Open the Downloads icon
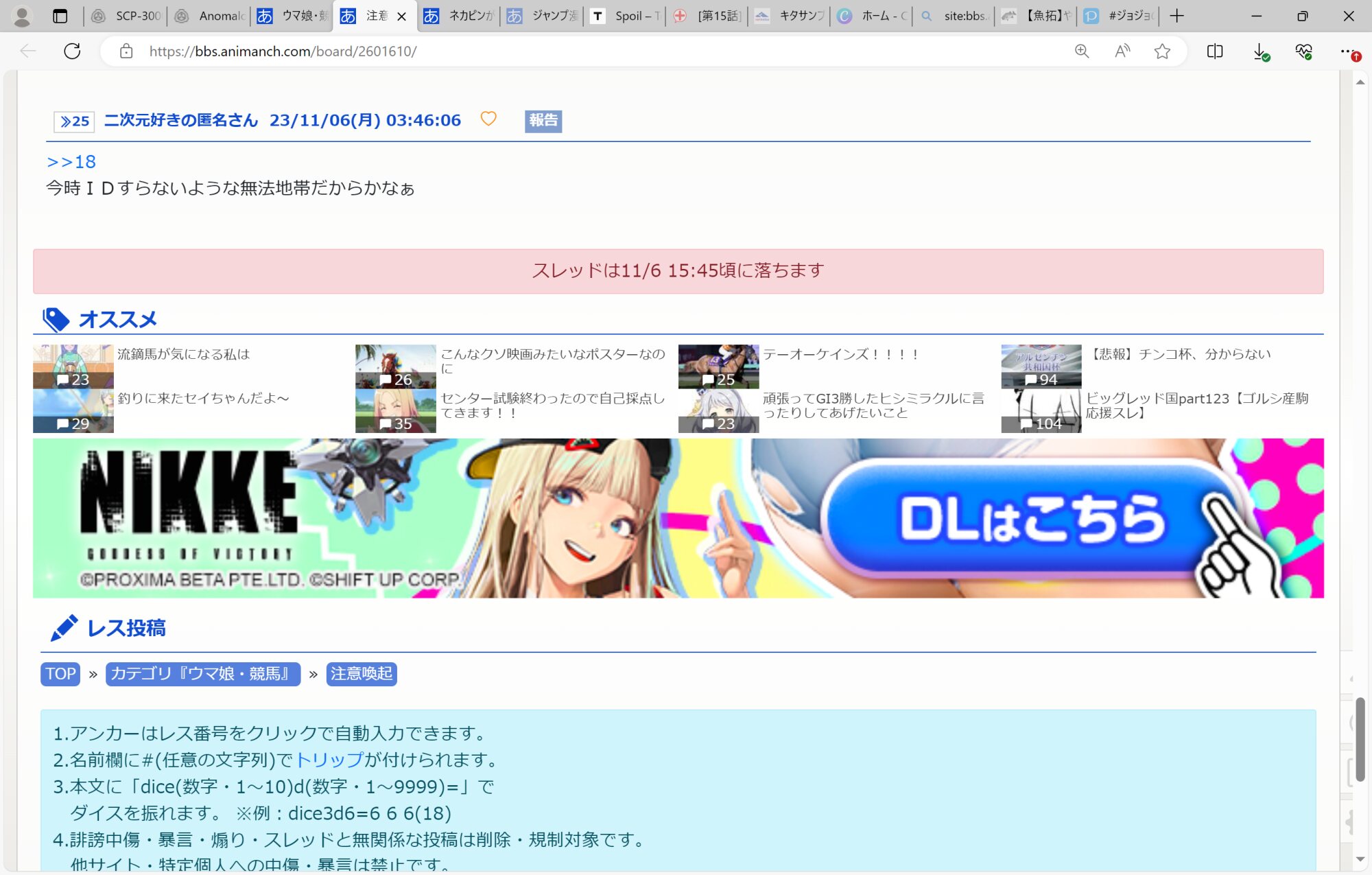This screenshot has width=1372, height=875. [1260, 51]
